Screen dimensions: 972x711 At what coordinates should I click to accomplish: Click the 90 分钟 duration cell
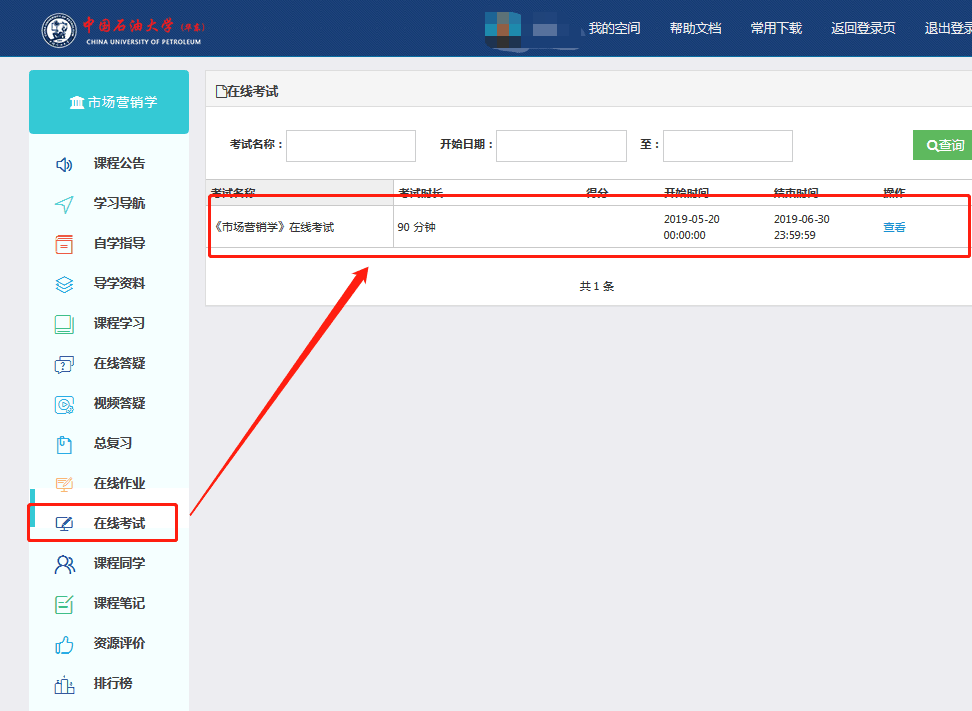point(417,227)
